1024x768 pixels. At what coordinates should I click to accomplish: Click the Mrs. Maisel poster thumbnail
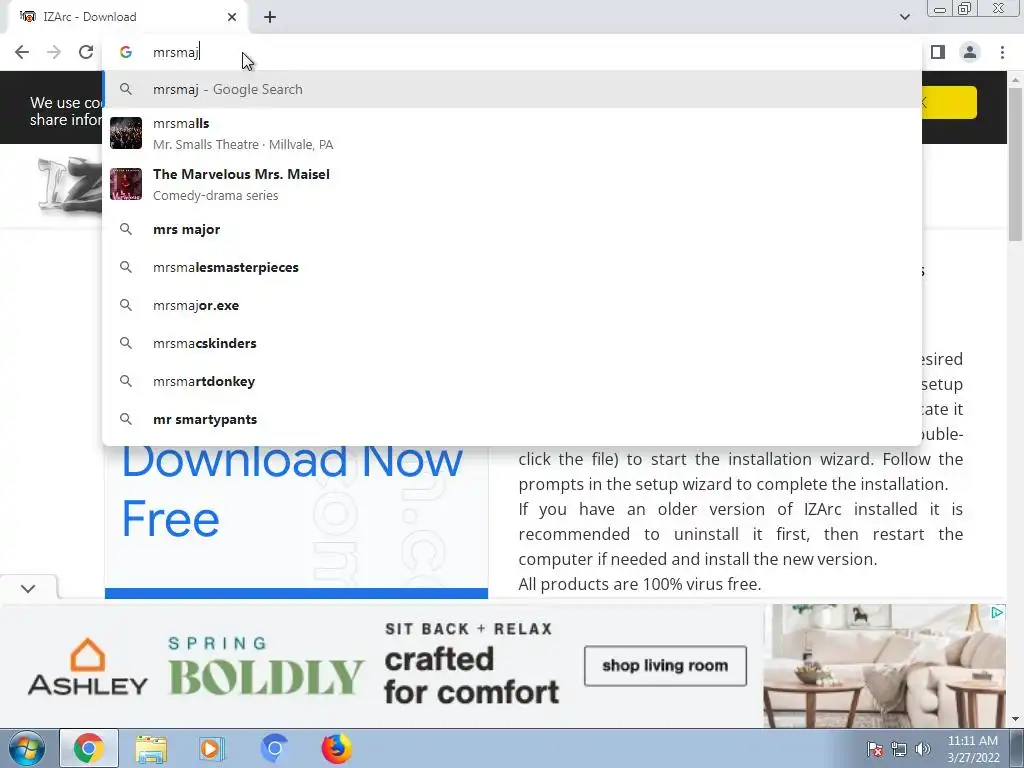(126, 184)
